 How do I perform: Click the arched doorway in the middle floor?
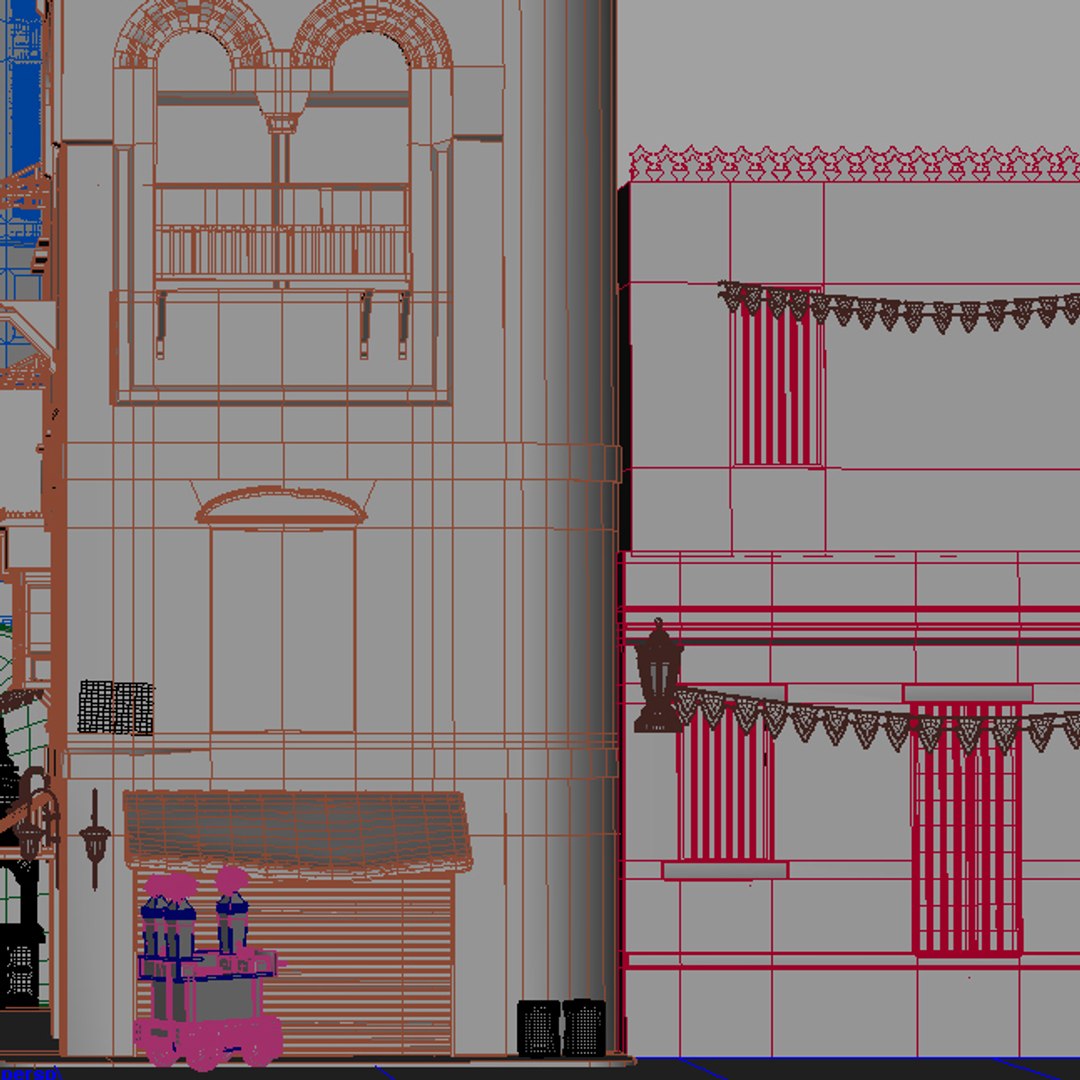[282, 610]
